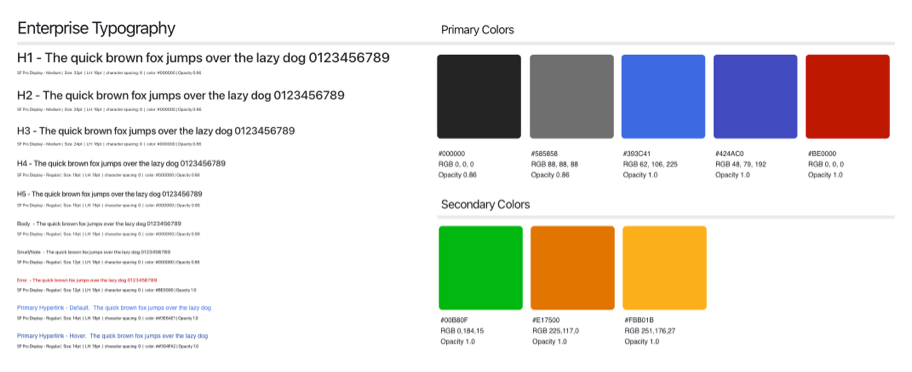This screenshot has height=372, width=912.
Task: Select the red #BE0000 color swatch
Action: click(847, 96)
